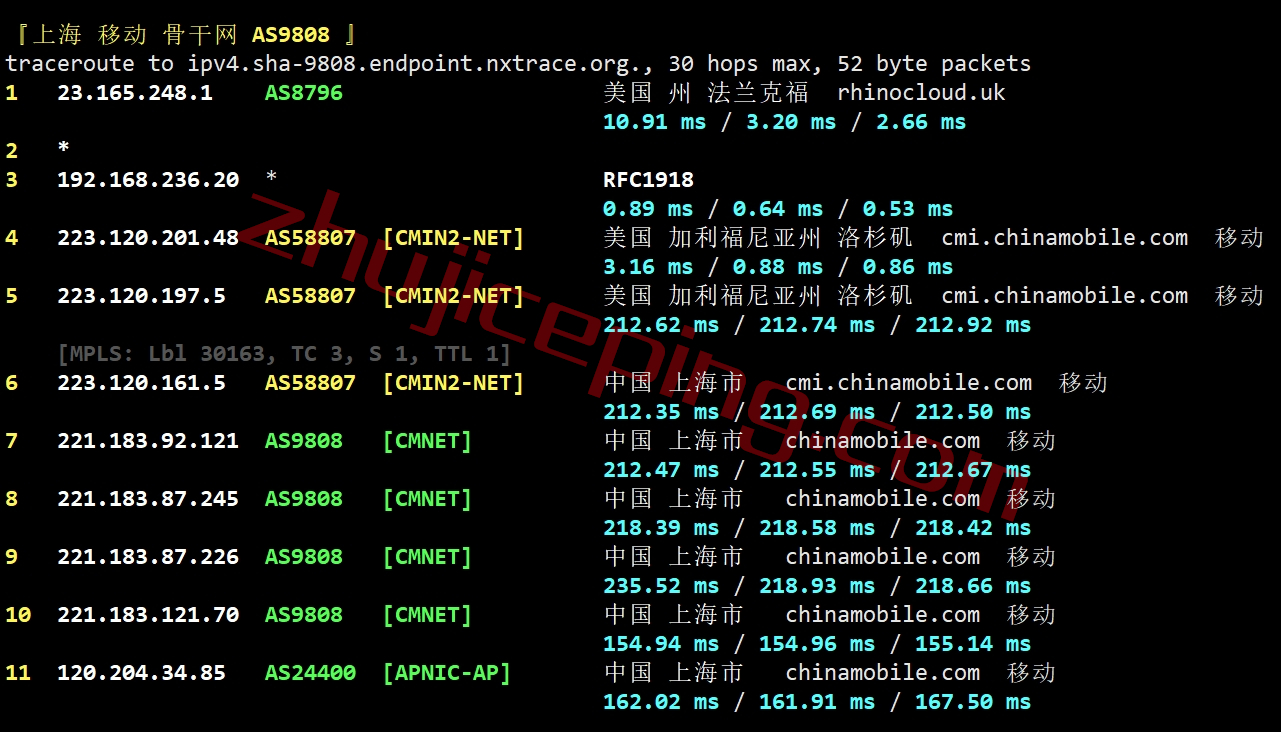This screenshot has width=1281, height=732.
Task: Click the rhinocloud.uk hostname
Action: click(x=921, y=93)
